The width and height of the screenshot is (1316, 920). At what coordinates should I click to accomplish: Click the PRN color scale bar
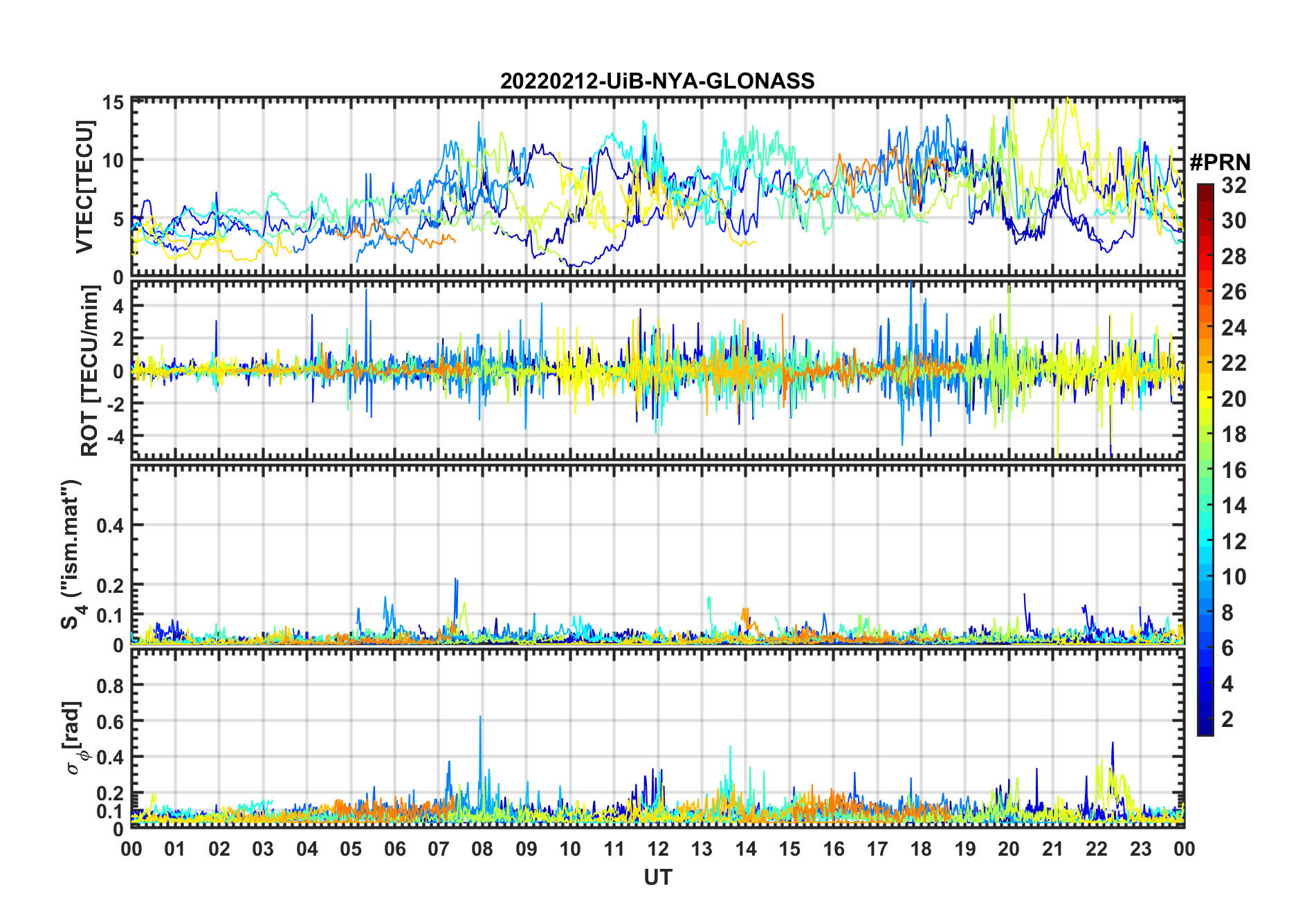(x=1205, y=459)
